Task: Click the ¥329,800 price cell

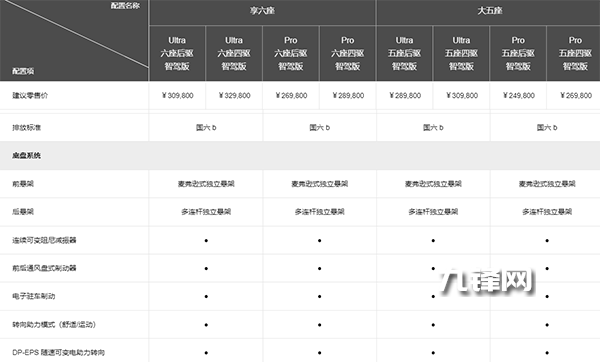Action: click(x=234, y=95)
